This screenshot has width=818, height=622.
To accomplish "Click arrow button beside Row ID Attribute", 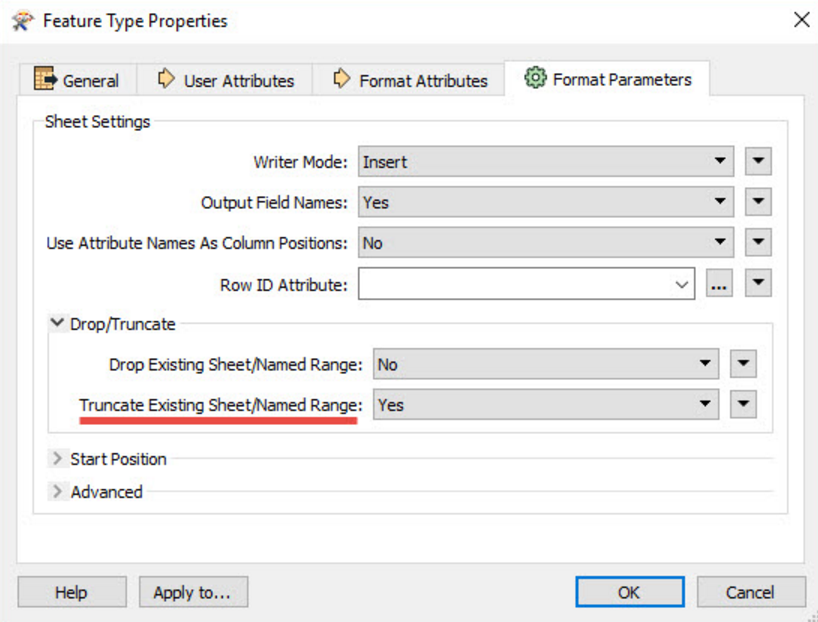I will [x=758, y=285].
